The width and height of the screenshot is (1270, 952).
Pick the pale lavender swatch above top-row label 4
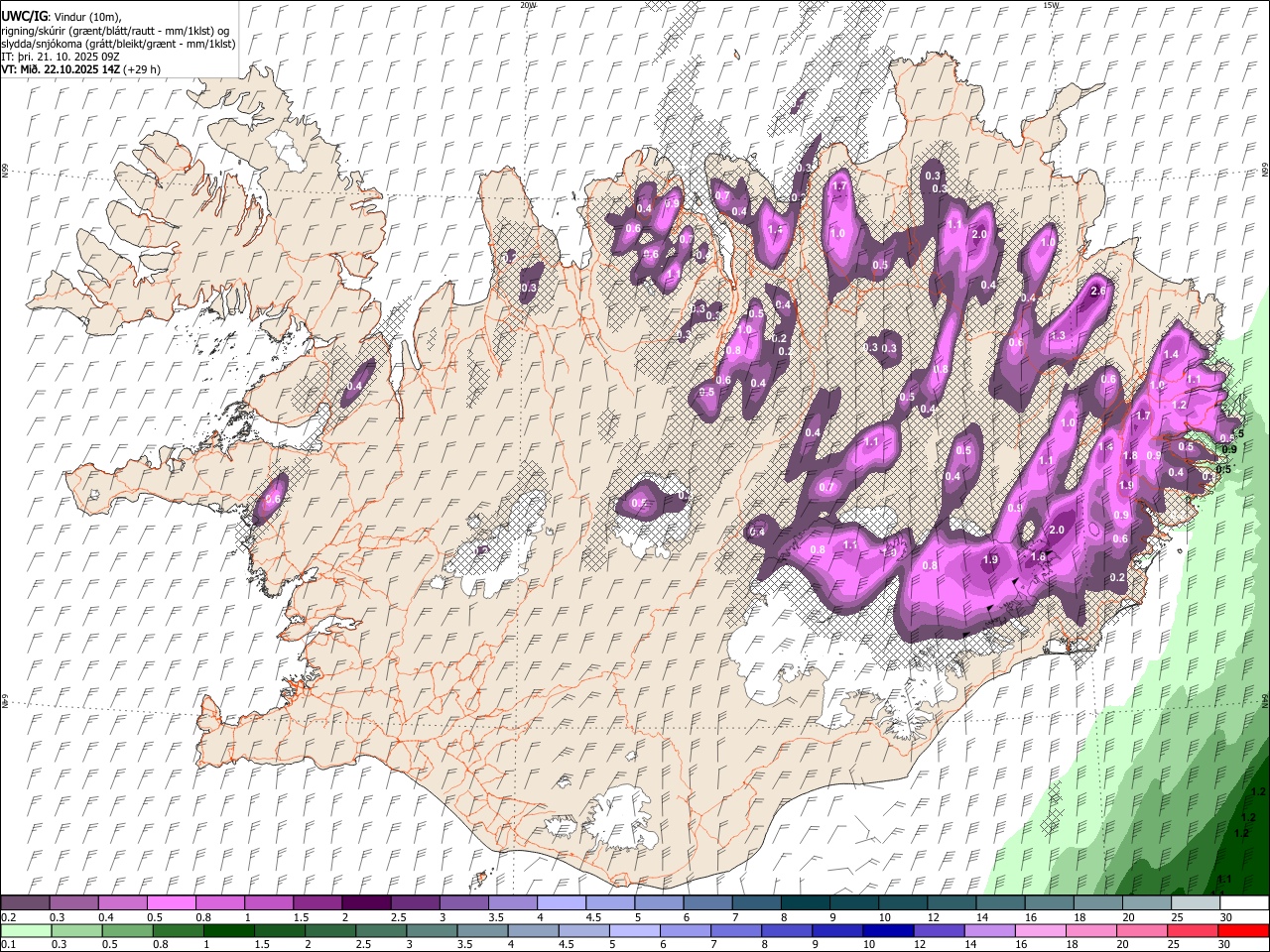coord(560,903)
